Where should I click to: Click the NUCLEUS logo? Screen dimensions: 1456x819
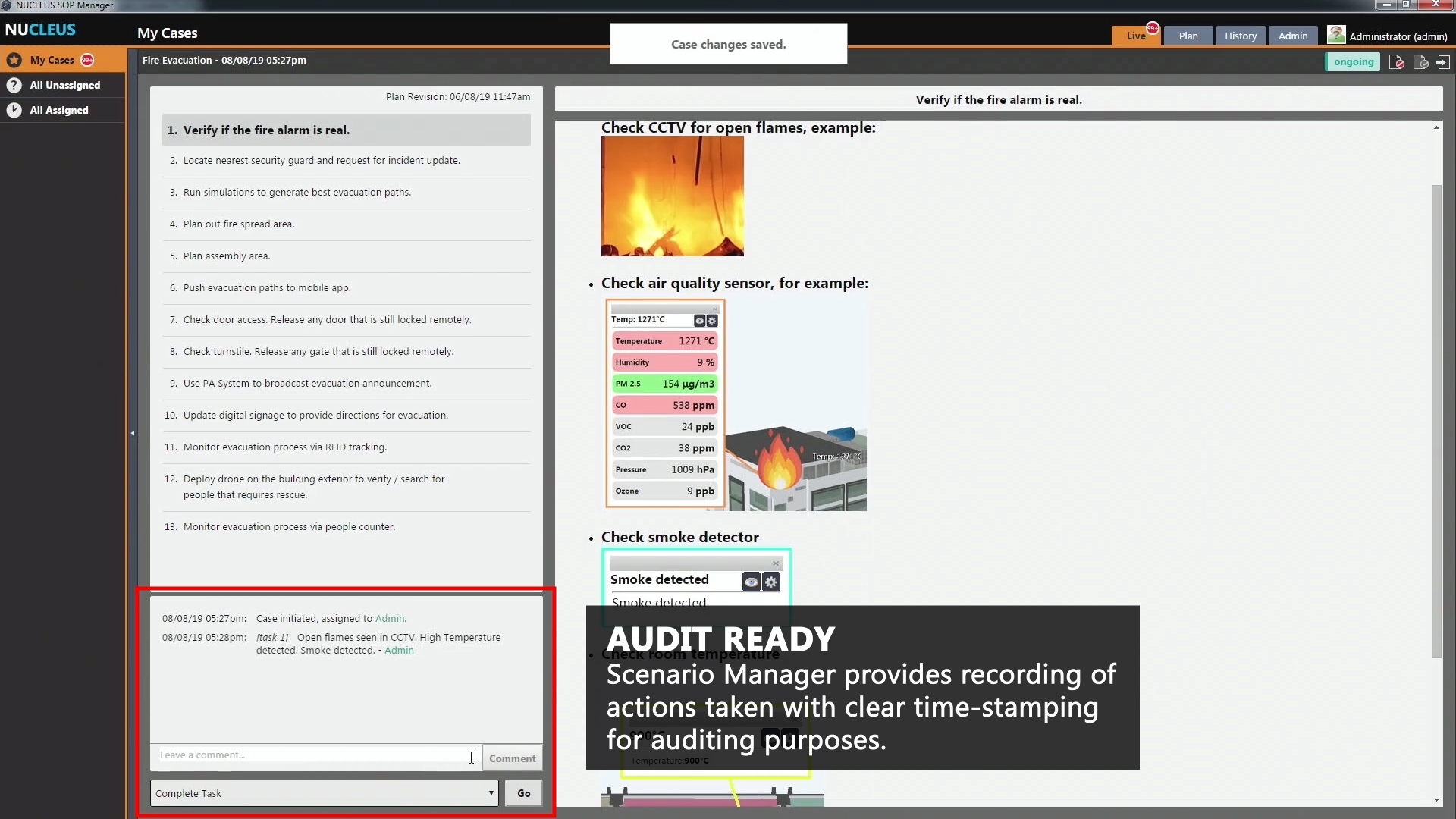click(x=40, y=30)
